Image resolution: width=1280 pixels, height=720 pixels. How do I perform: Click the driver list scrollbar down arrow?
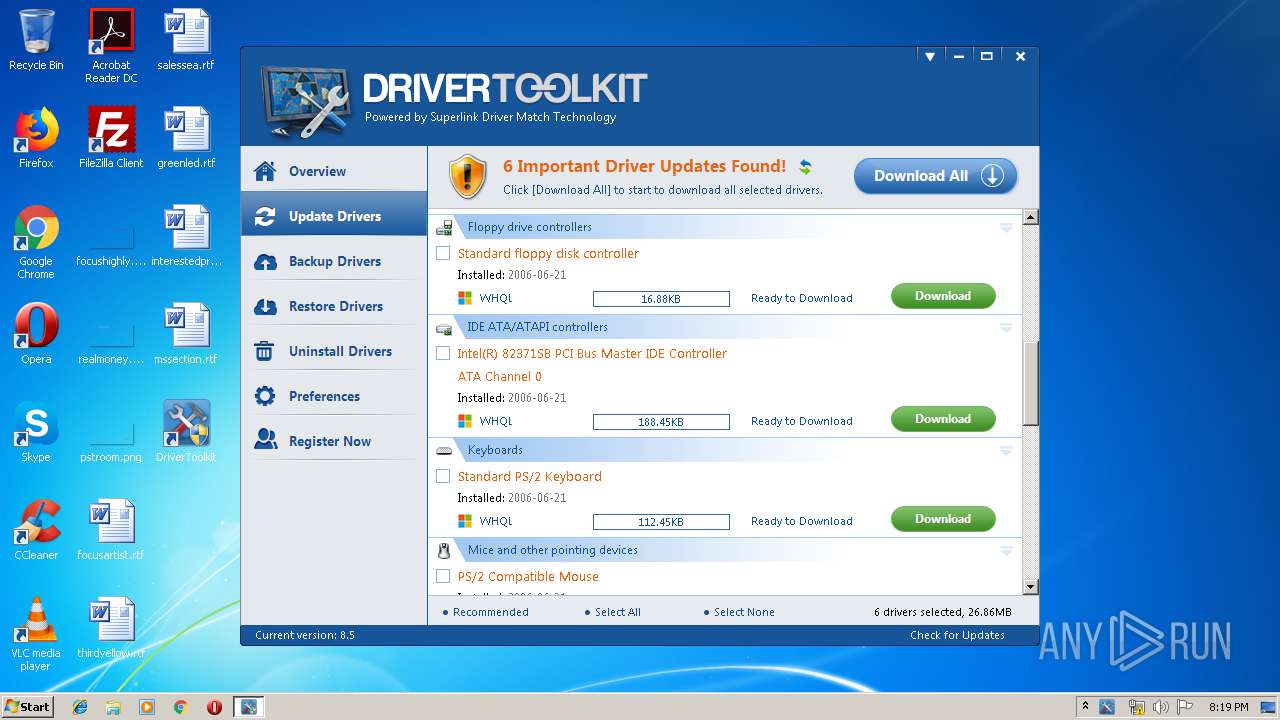(x=1031, y=587)
